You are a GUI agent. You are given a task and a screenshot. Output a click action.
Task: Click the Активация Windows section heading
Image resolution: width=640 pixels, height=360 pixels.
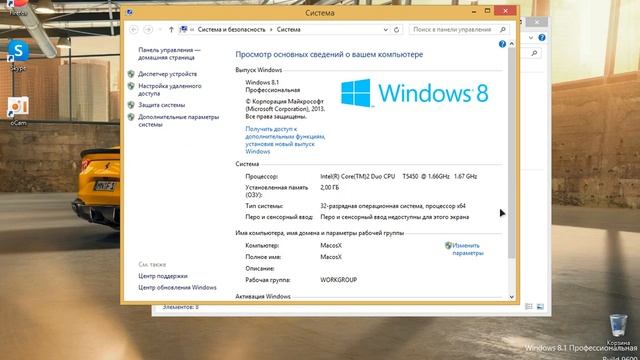[263, 296]
